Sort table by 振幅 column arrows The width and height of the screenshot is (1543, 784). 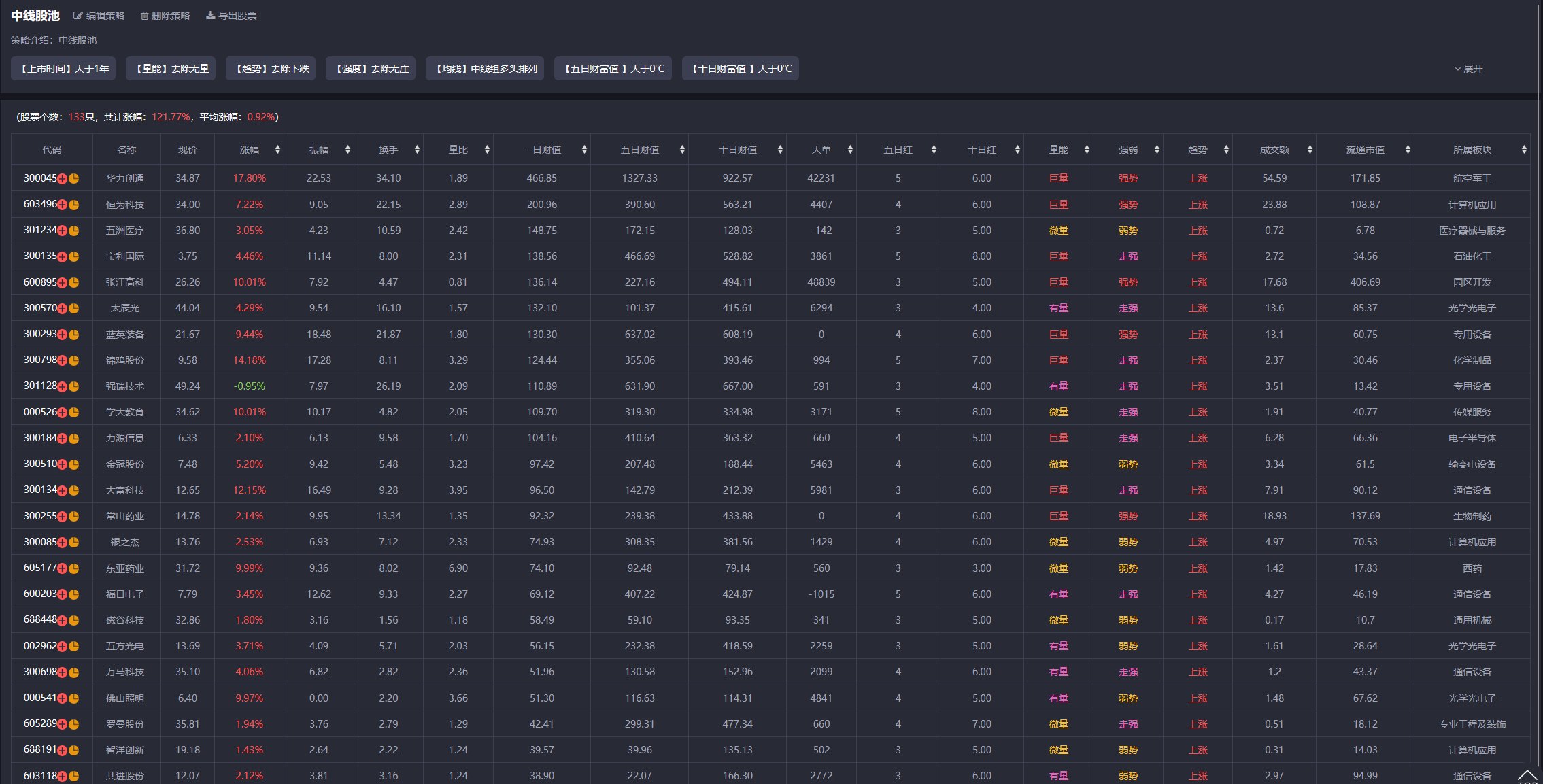pyautogui.click(x=347, y=150)
